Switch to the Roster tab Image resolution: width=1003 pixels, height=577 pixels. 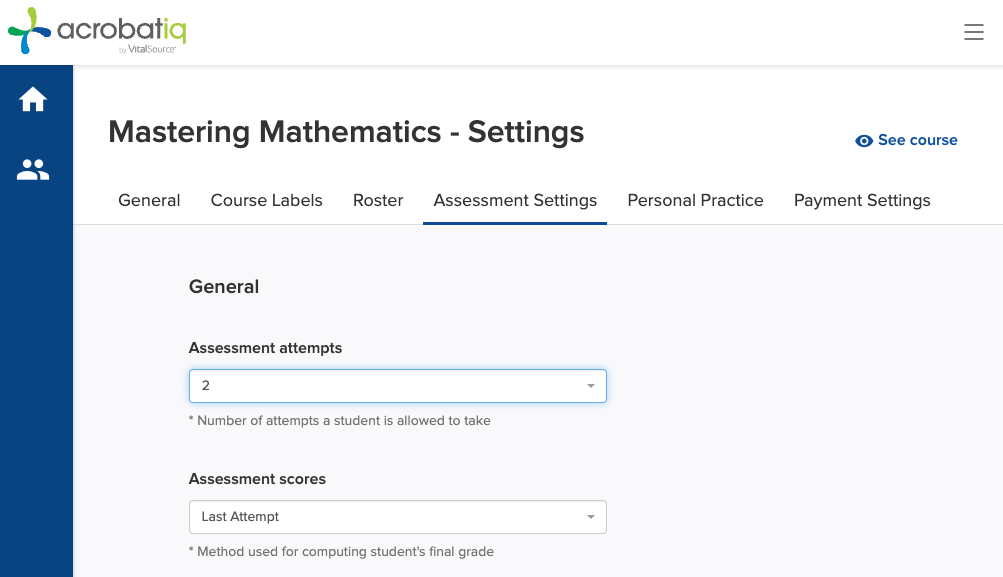378,200
